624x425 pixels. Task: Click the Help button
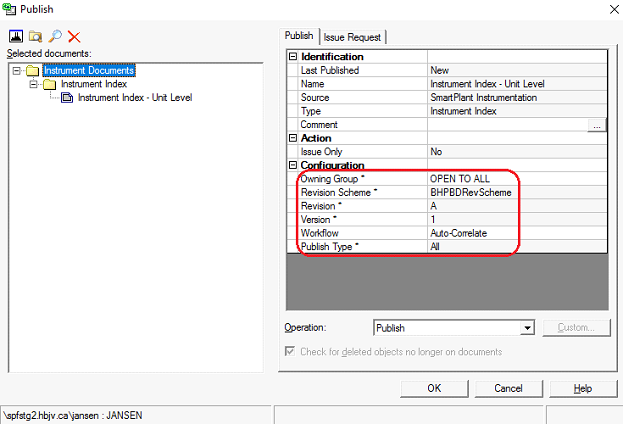click(582, 388)
